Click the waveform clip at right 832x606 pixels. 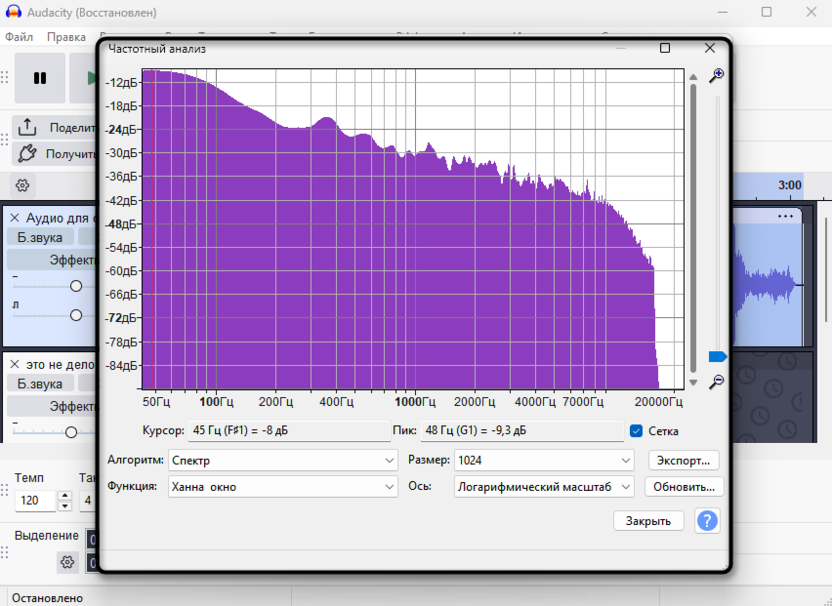768,285
